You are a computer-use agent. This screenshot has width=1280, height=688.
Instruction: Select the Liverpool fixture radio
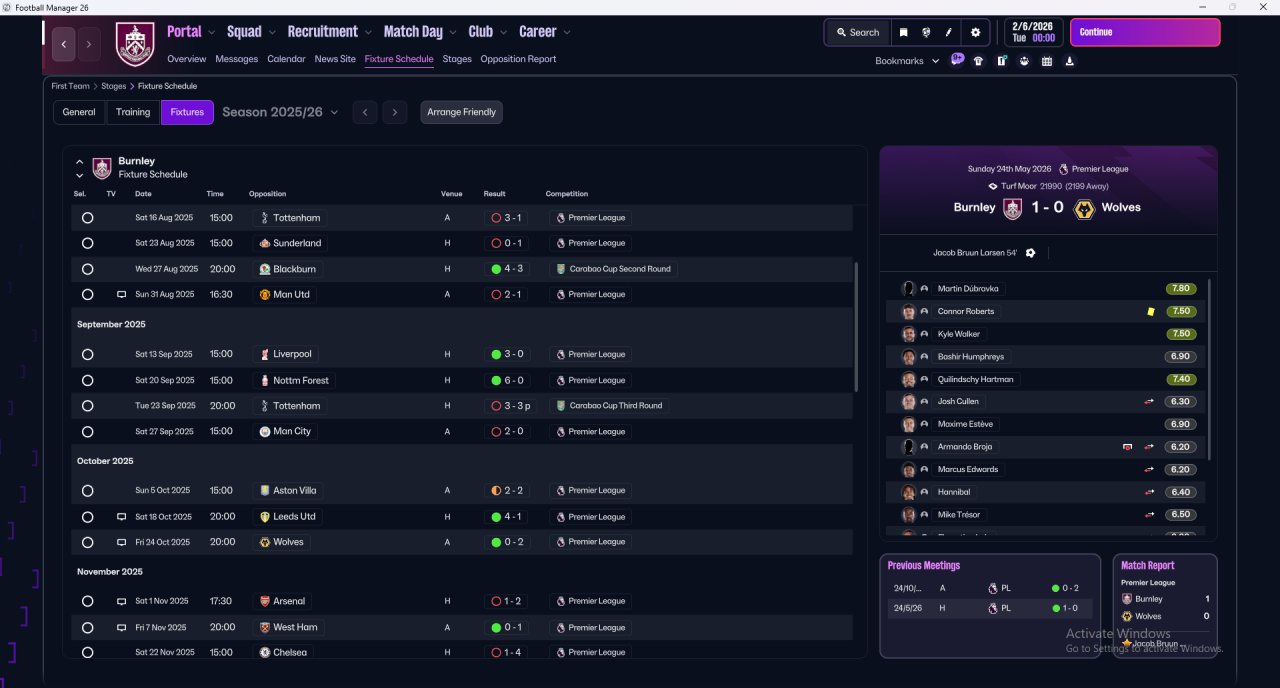pyautogui.click(x=87, y=354)
